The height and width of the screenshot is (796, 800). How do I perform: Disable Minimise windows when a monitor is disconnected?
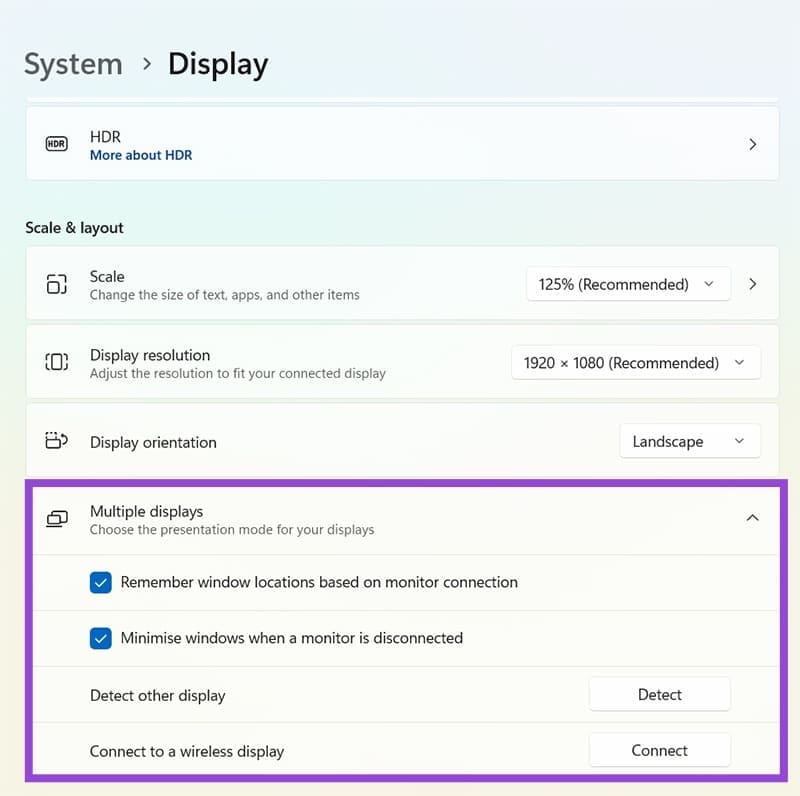(x=100, y=638)
